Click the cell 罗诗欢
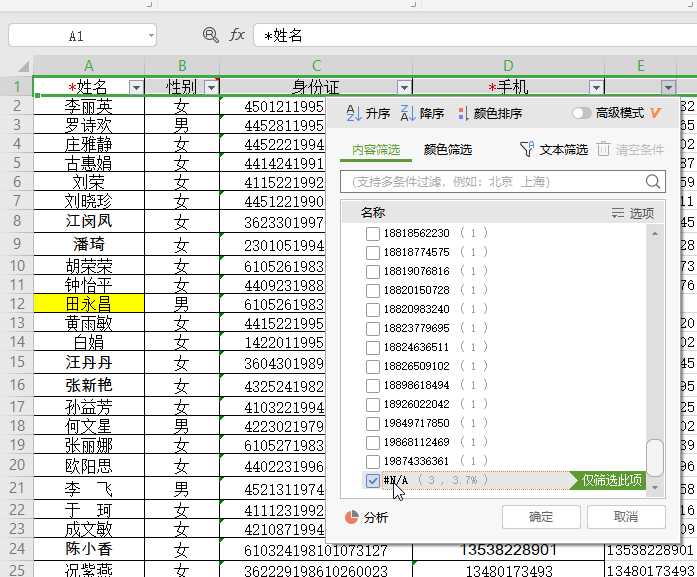Image resolution: width=697 pixels, height=577 pixels. [x=89, y=125]
